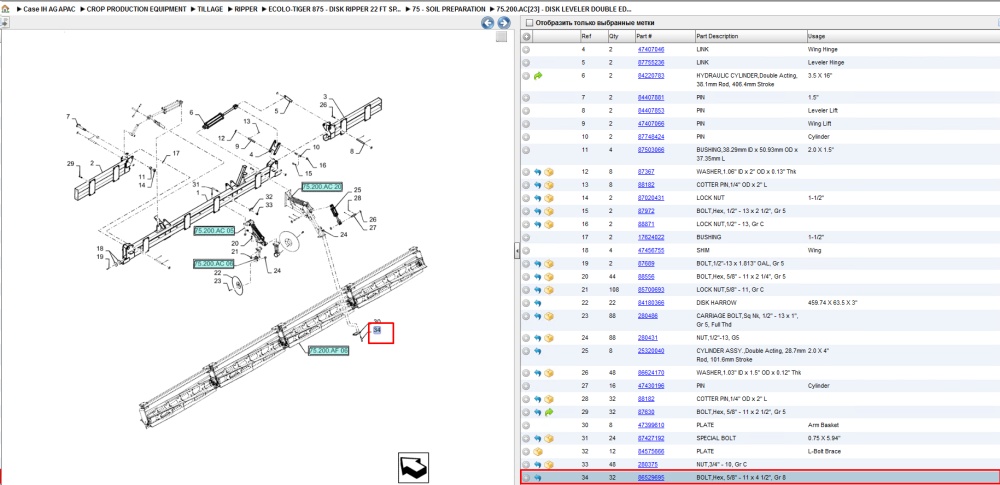1000x485 pixels.
Task: Click the blue arrow icon for LOCK NUT 87020431
Action: 538,198
